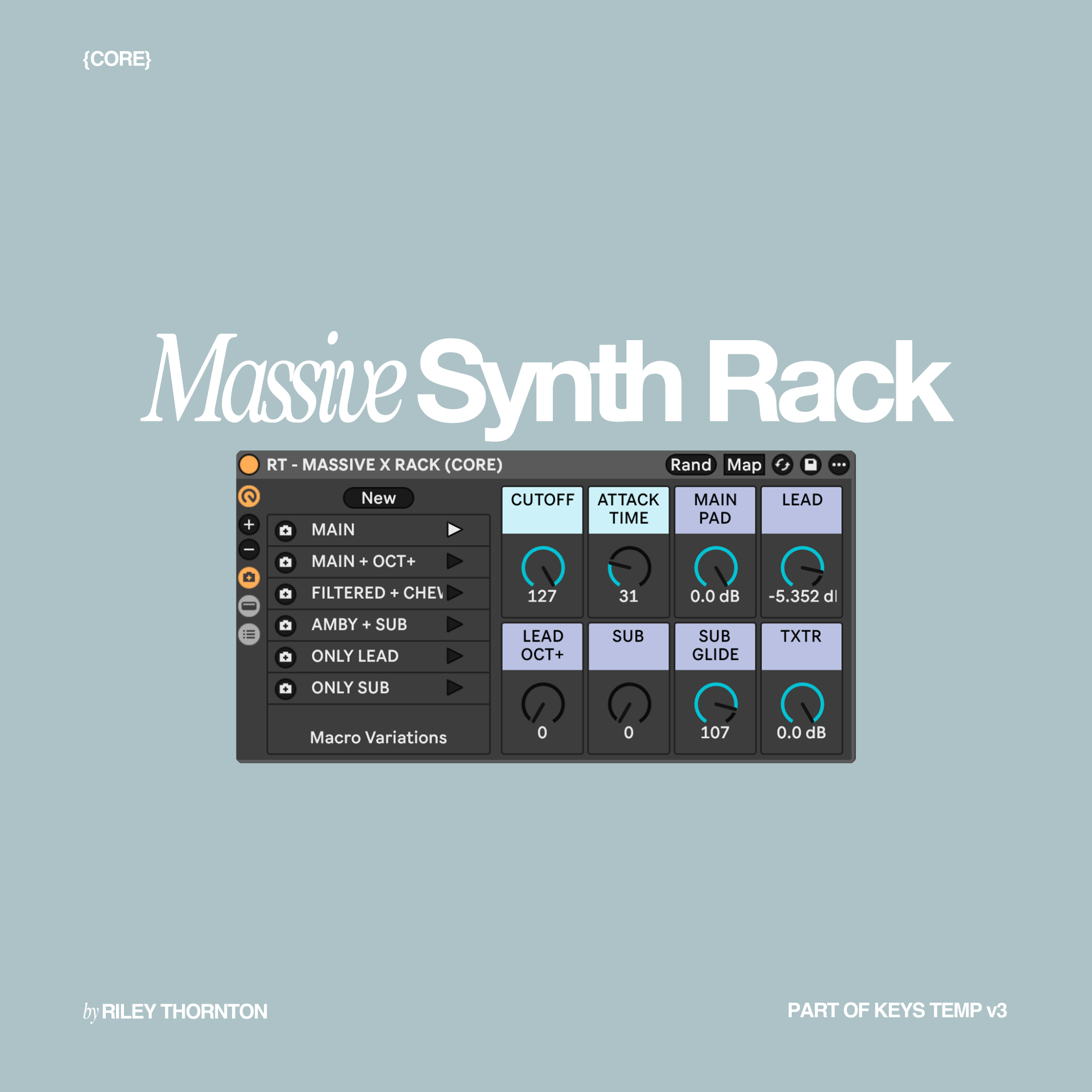
Task: Open the three-dots options icon
Action: pyautogui.click(x=839, y=465)
